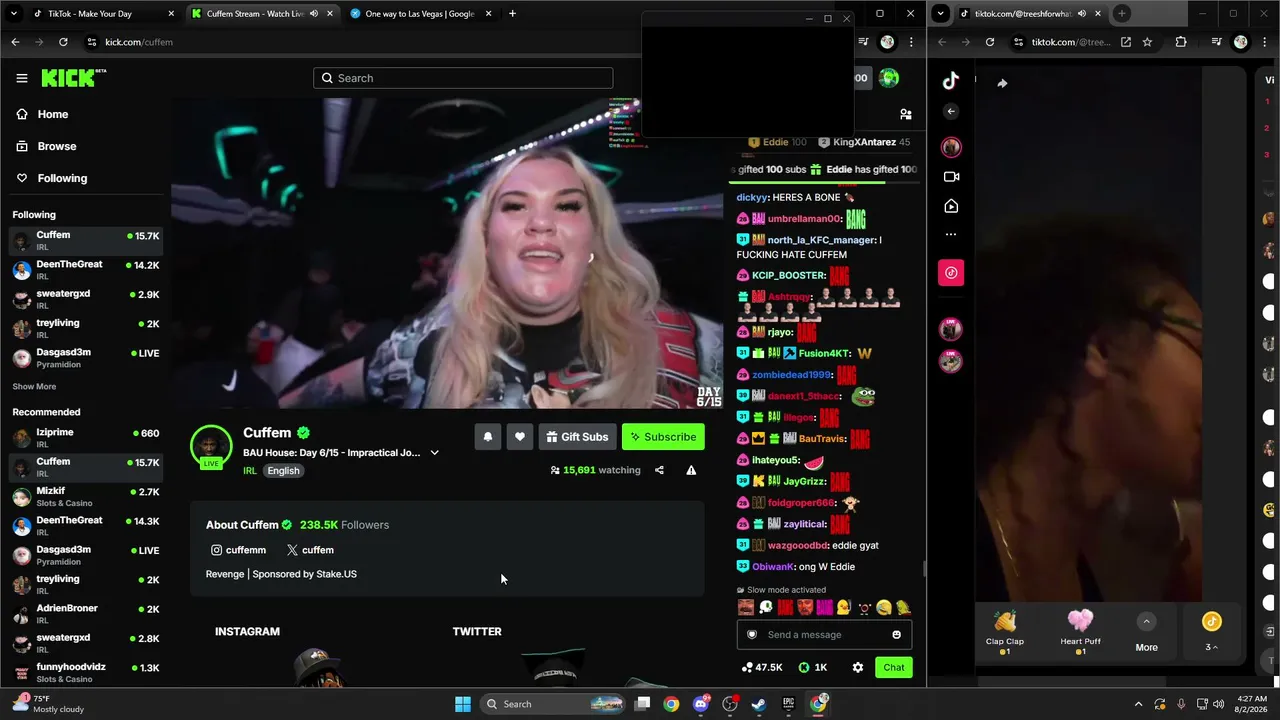Click the green Chat send button
Screen dimensions: 1280x720
(894, 668)
